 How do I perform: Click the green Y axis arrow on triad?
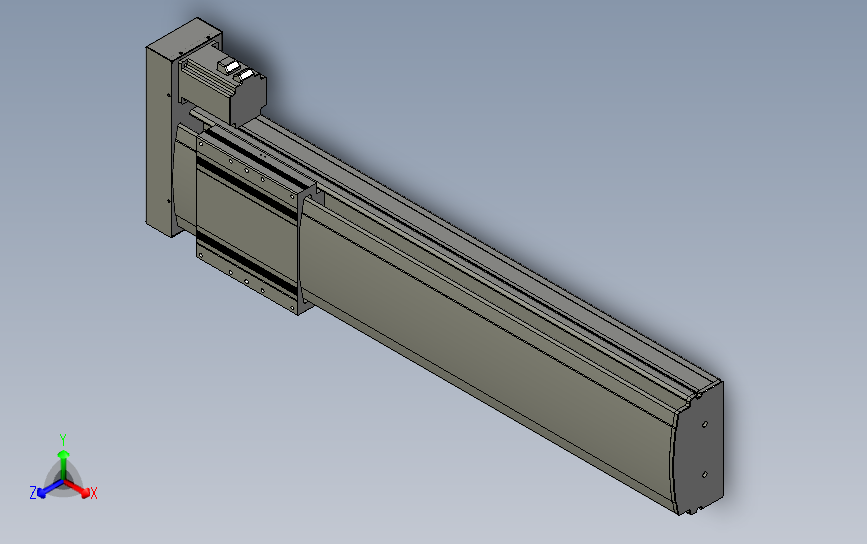click(x=64, y=463)
